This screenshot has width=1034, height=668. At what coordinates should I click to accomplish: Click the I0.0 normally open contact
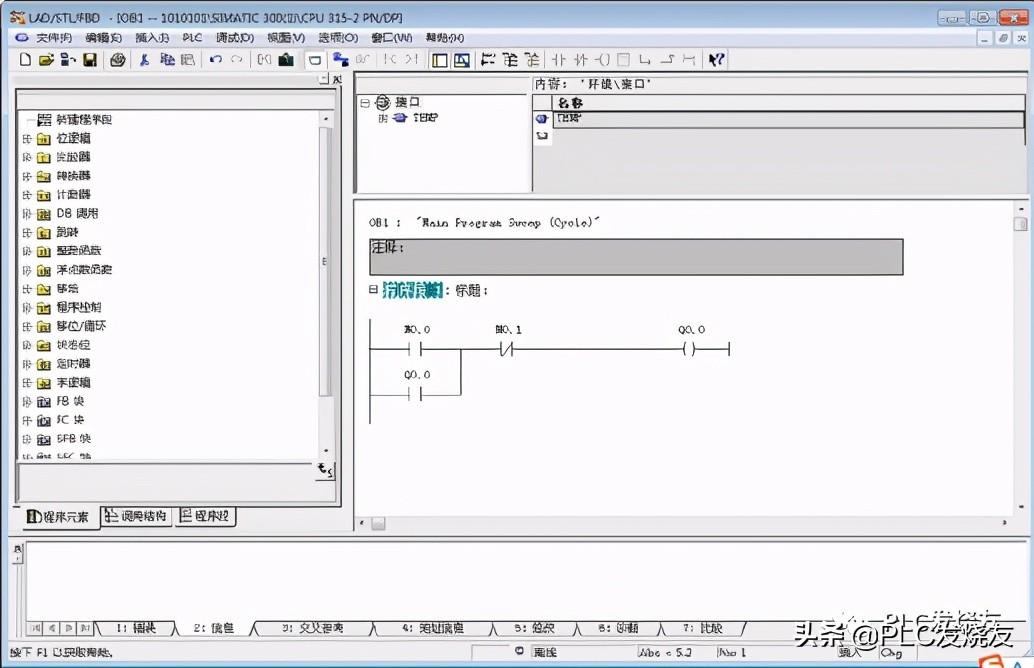point(415,349)
